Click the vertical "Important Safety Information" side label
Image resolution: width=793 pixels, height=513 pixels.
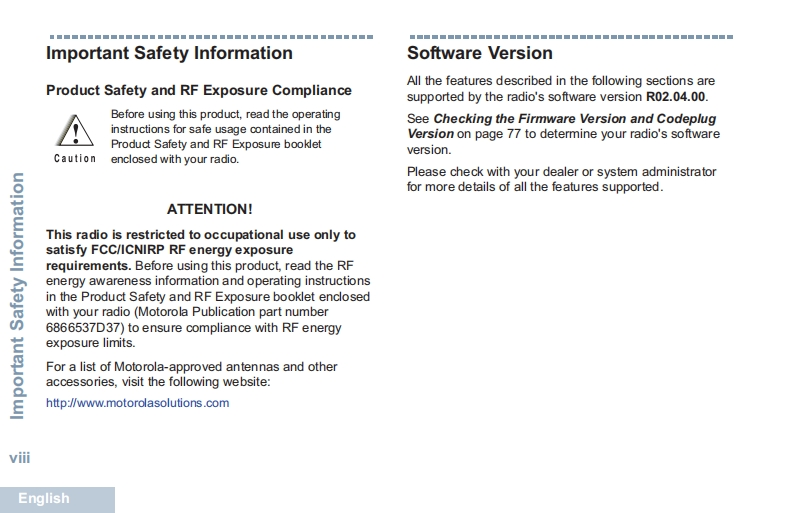17,297
